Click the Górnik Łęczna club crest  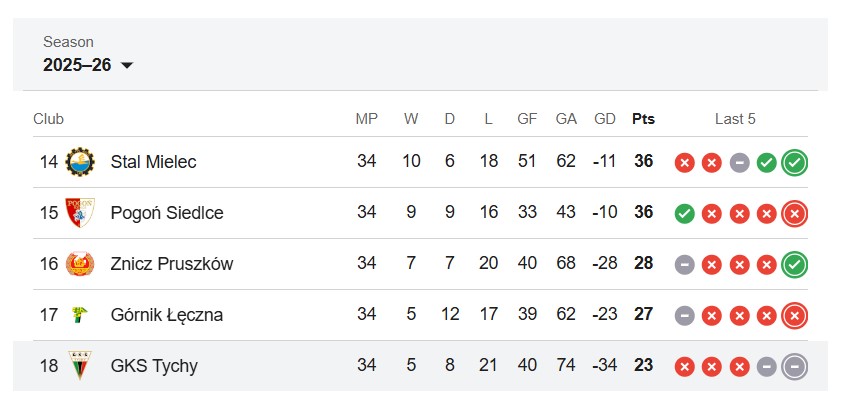(80, 315)
